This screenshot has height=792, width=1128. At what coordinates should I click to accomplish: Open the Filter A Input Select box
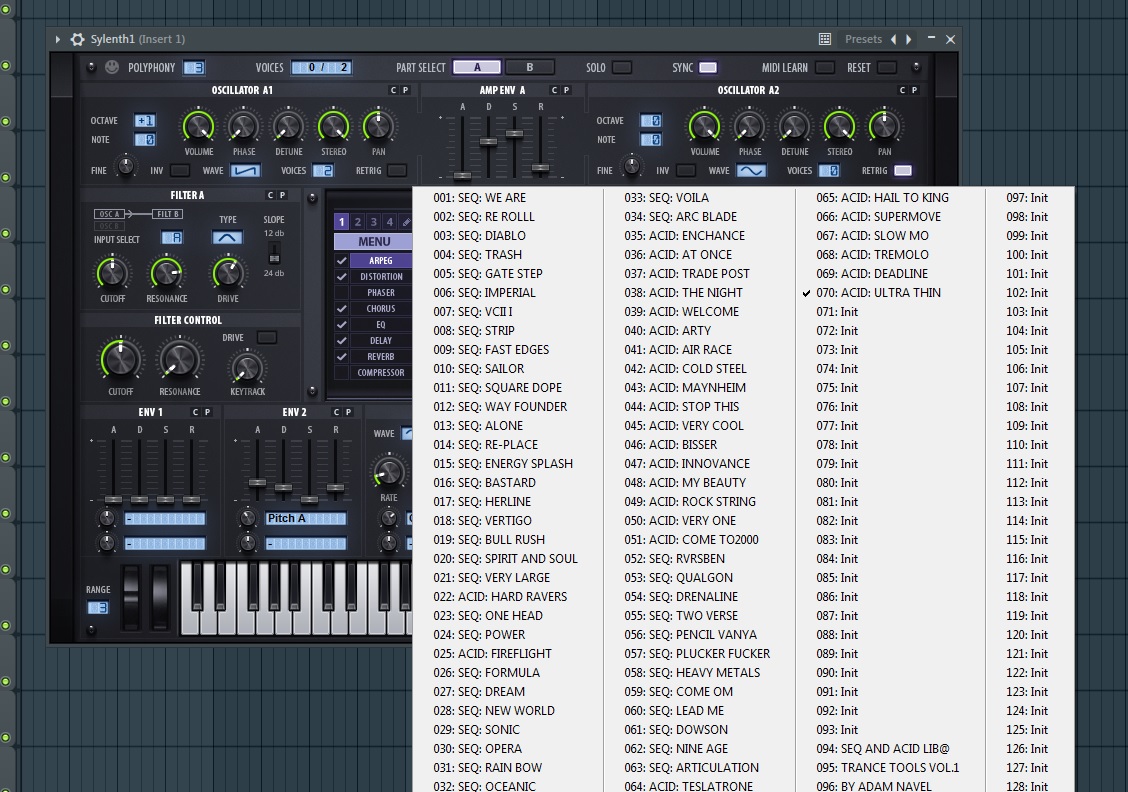[x=171, y=237]
